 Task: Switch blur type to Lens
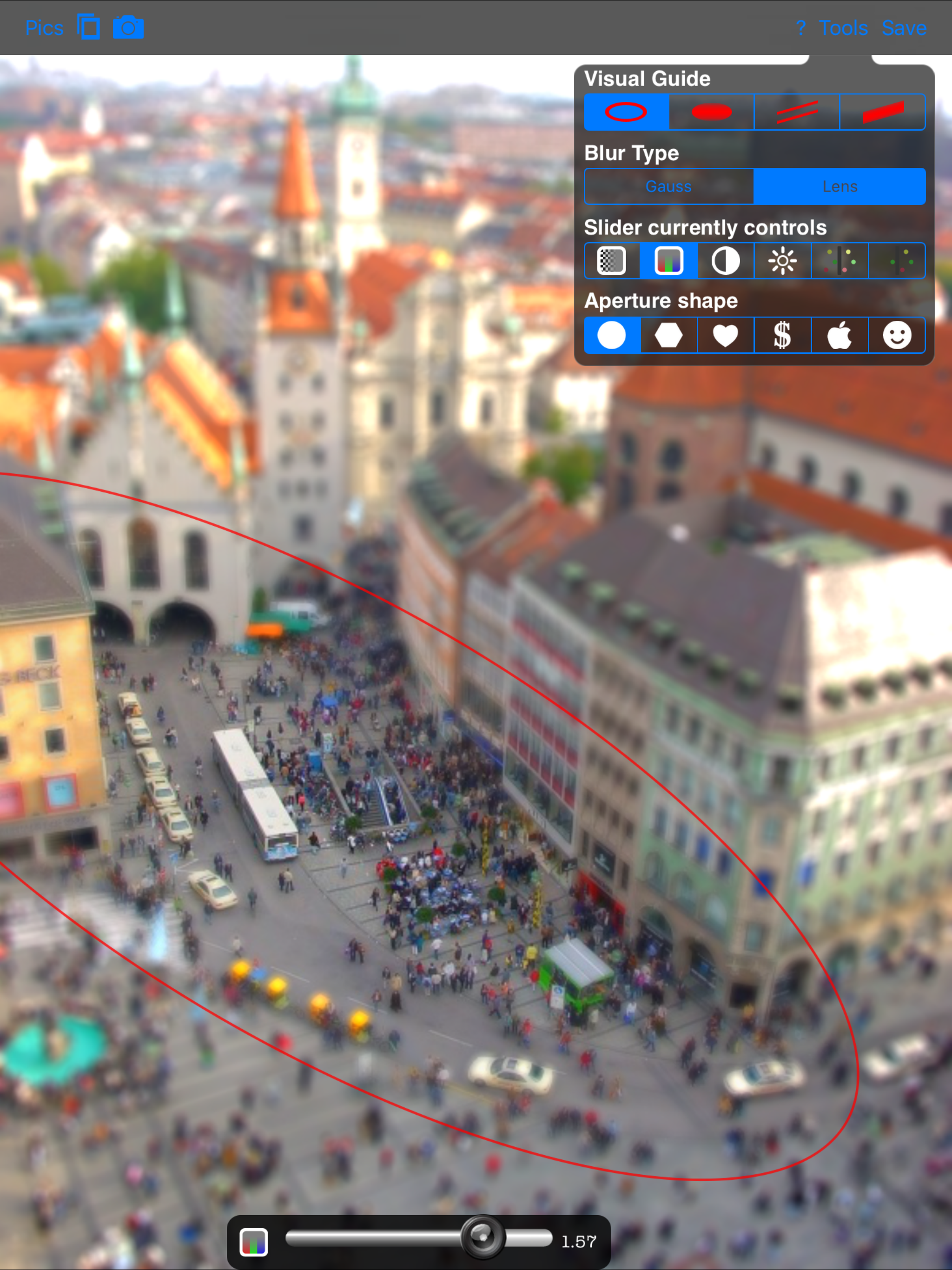pyautogui.click(x=840, y=186)
